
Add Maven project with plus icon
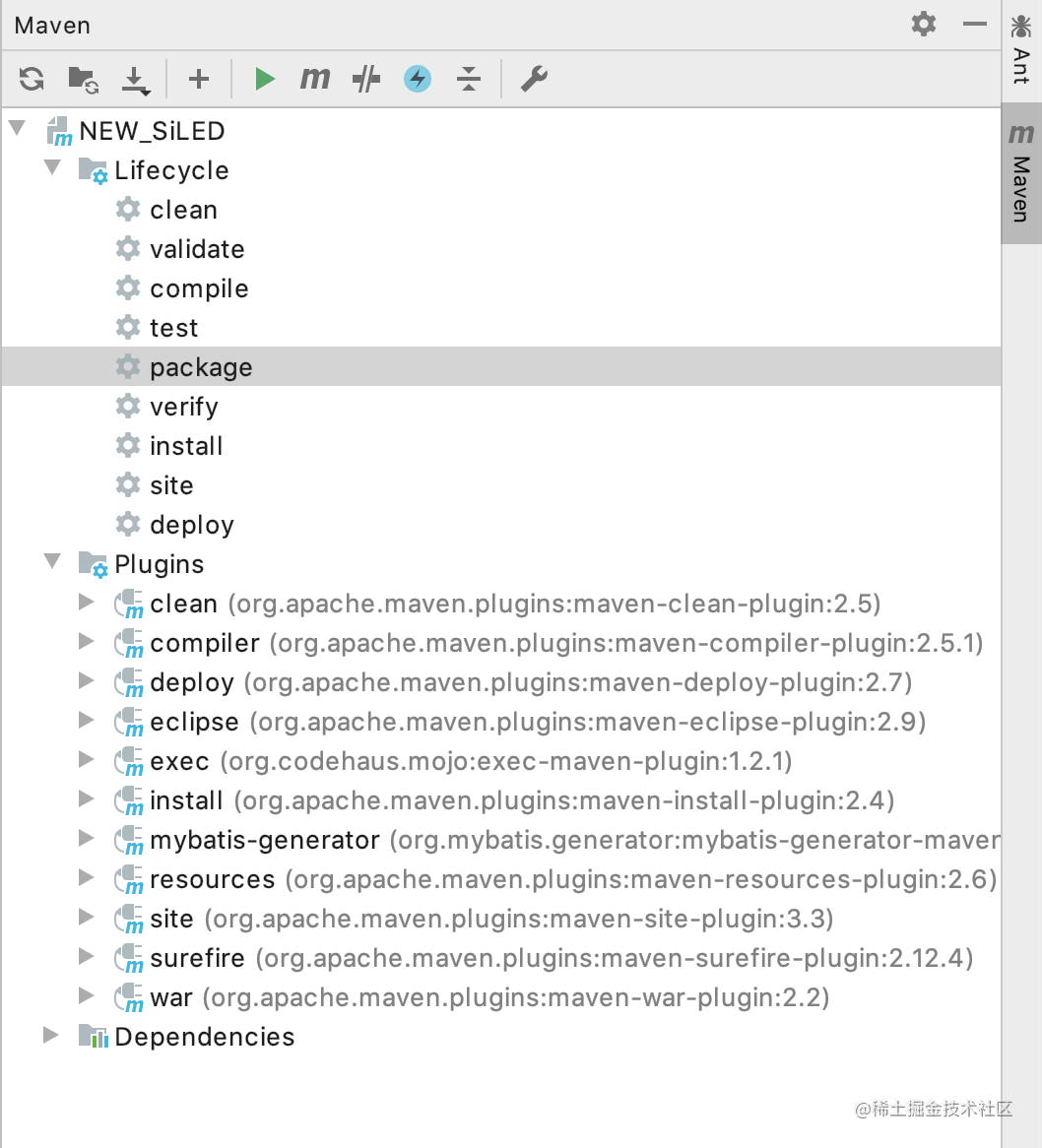198,79
